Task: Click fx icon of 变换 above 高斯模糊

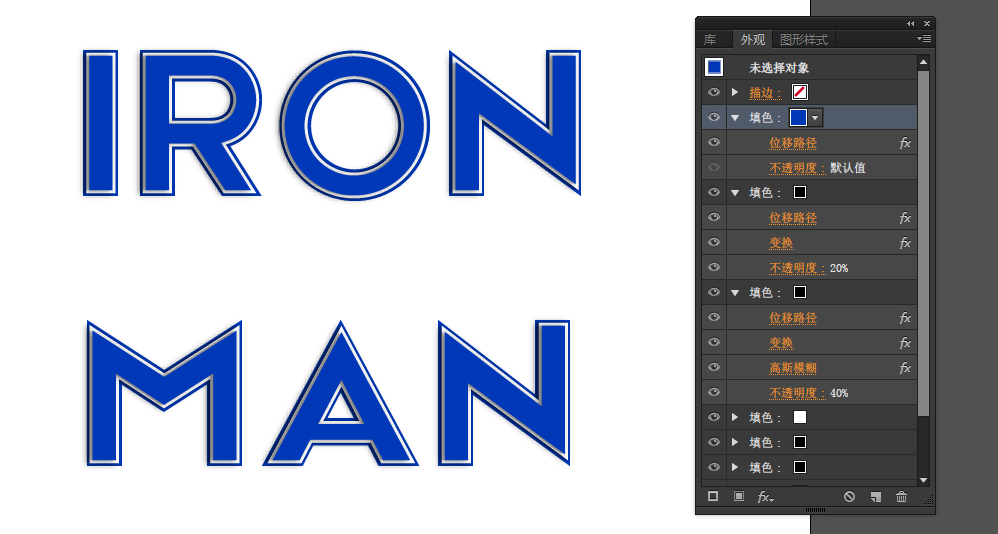Action: click(x=905, y=344)
